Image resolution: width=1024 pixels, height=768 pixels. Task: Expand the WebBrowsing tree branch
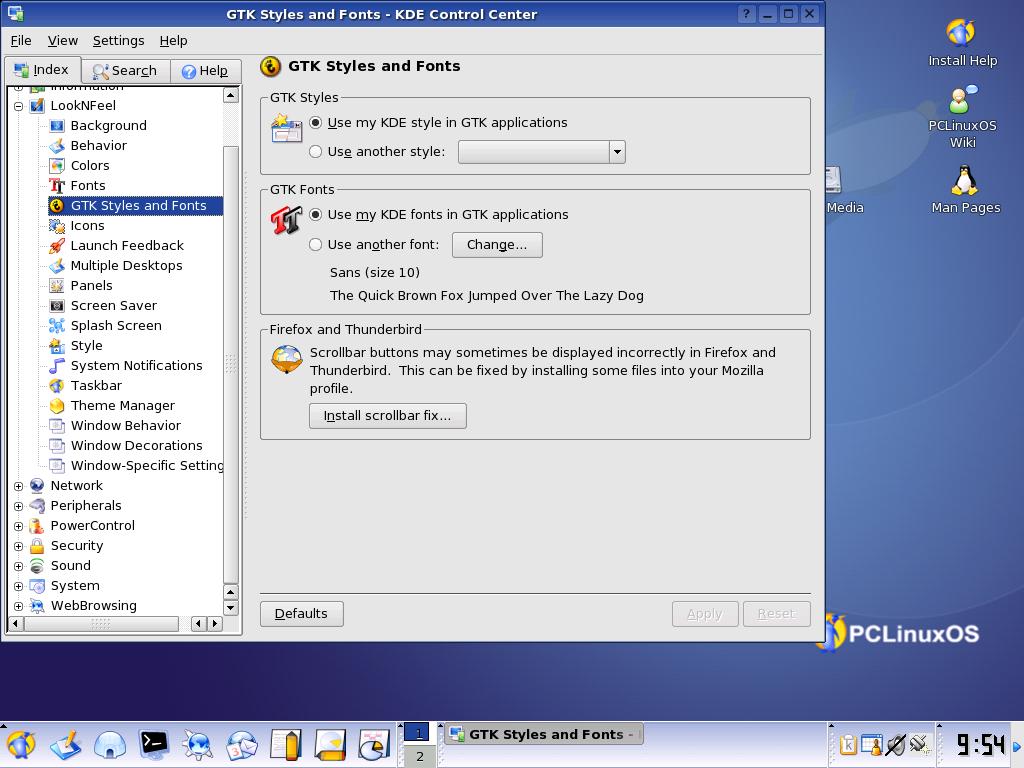18,606
